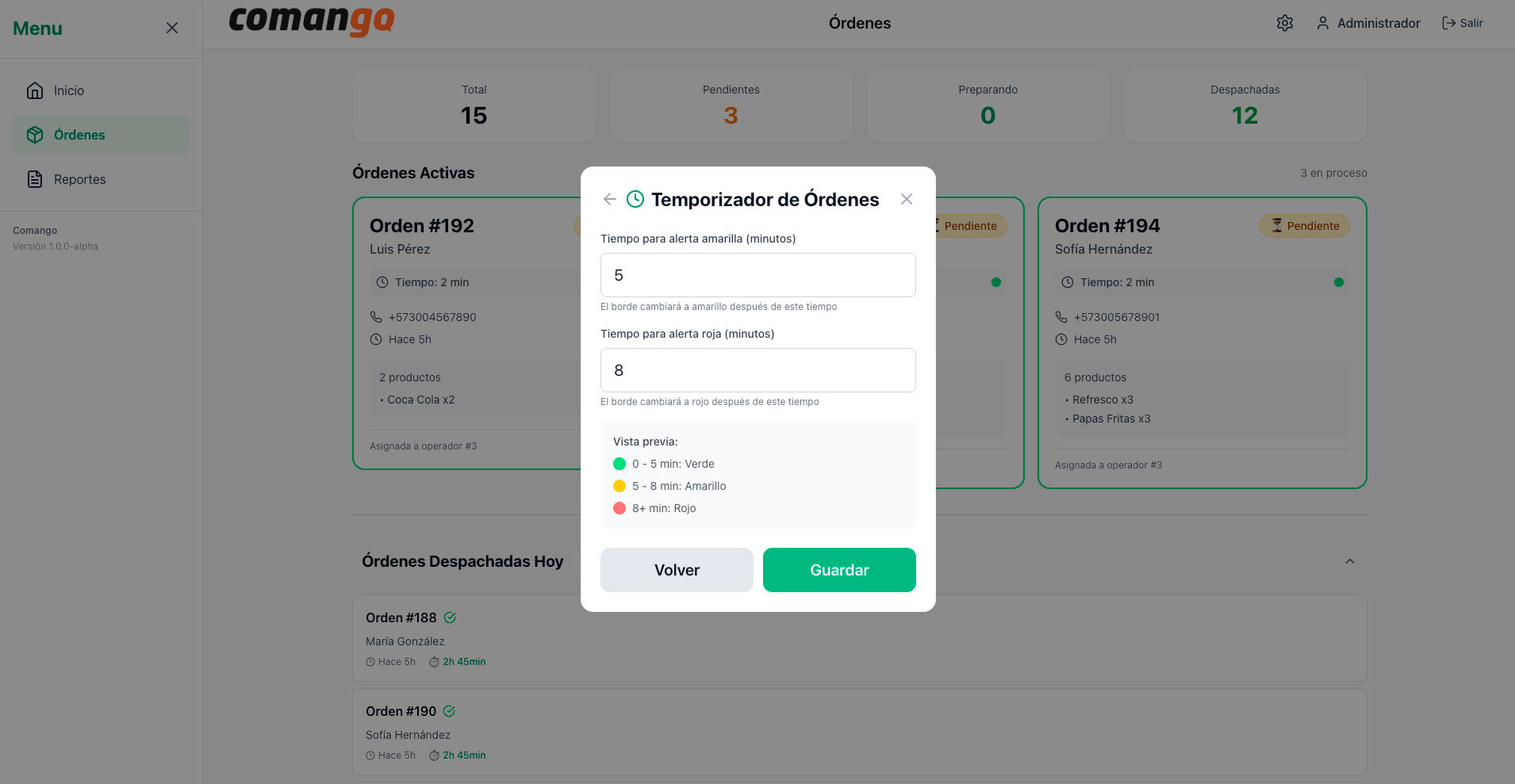Viewport: 1515px width, 784px height.
Task: Click the Reportes document icon
Action: tap(35, 179)
